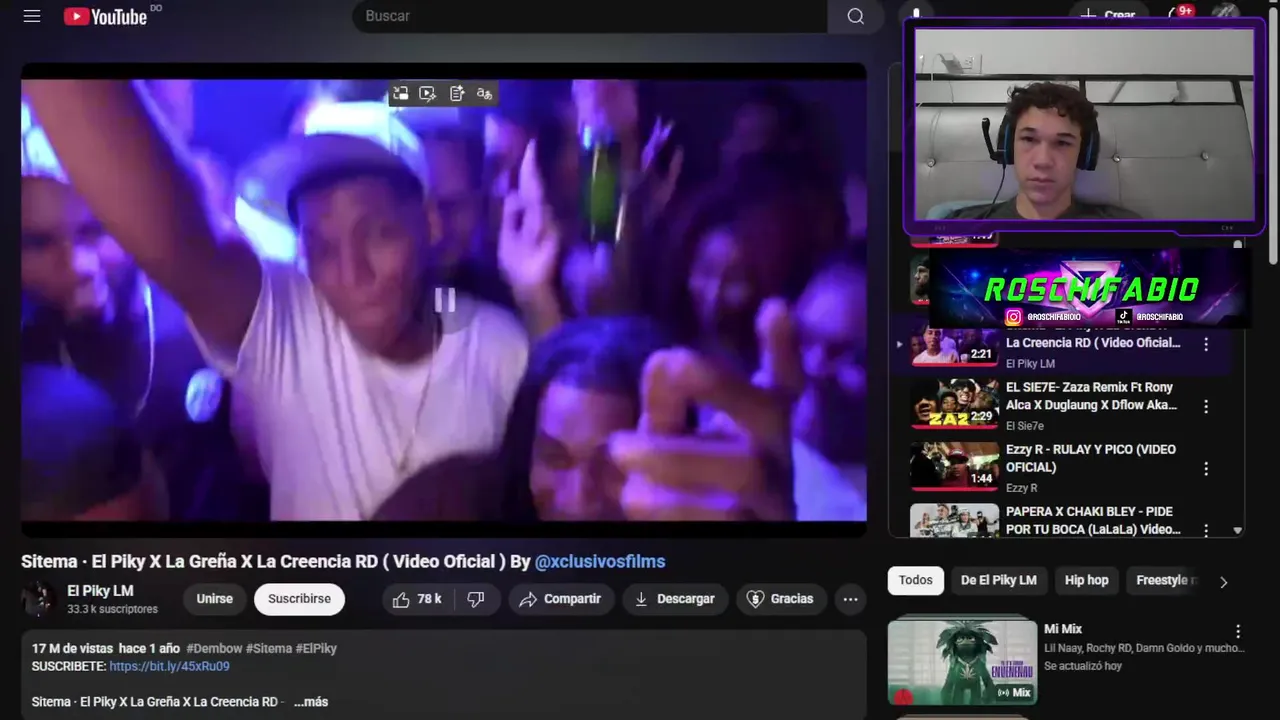Focus the Buscar search field

coord(590,16)
